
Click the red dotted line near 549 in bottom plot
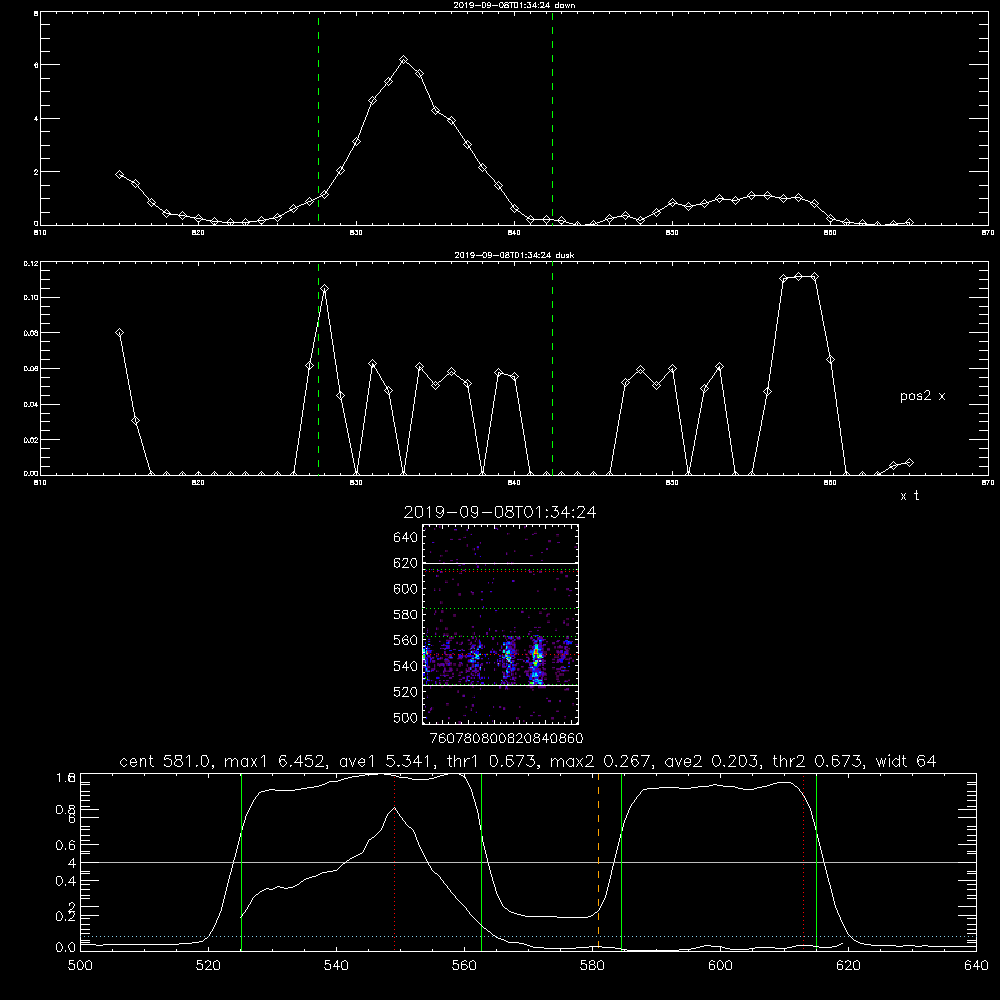pyautogui.click(x=395, y=862)
